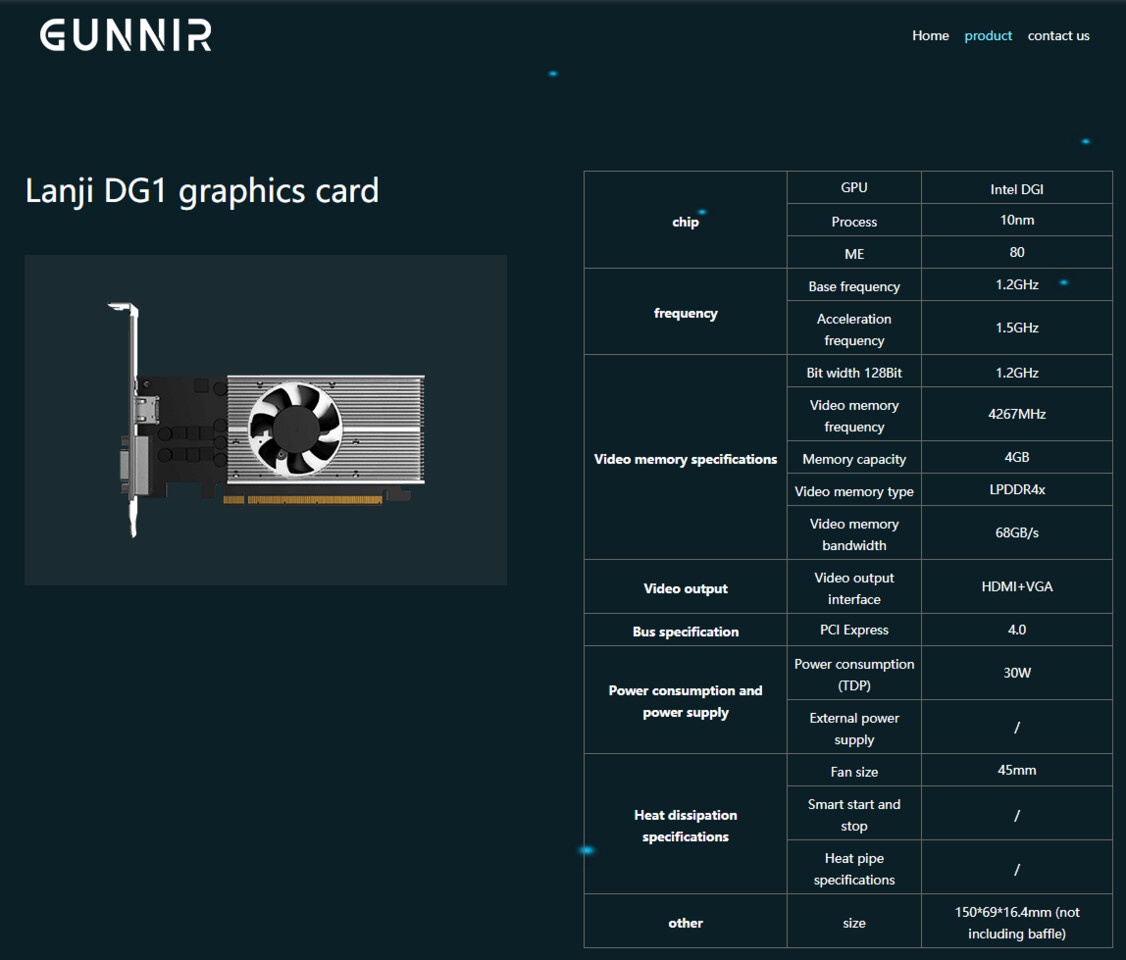Click the 'LPDDR4x' value cell

click(x=1017, y=490)
